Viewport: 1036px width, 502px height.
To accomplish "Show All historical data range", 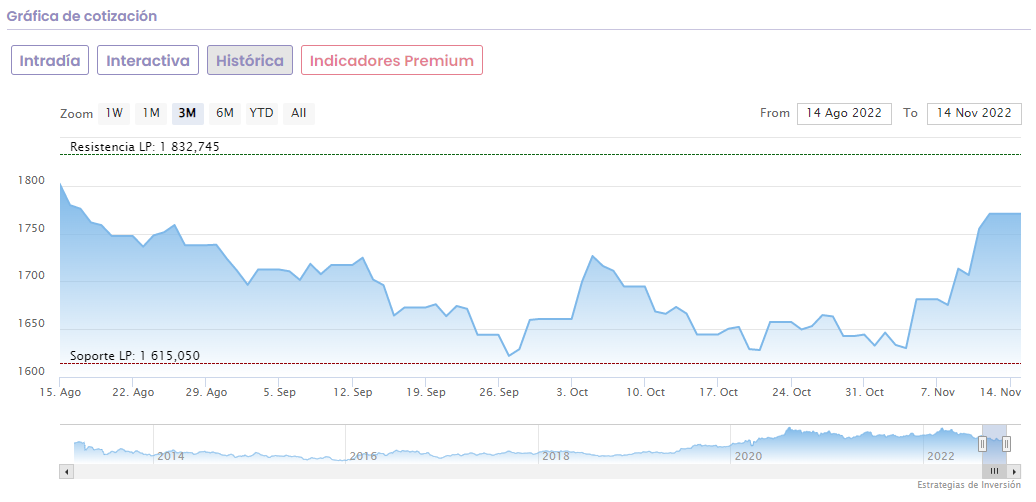I will [x=298, y=113].
